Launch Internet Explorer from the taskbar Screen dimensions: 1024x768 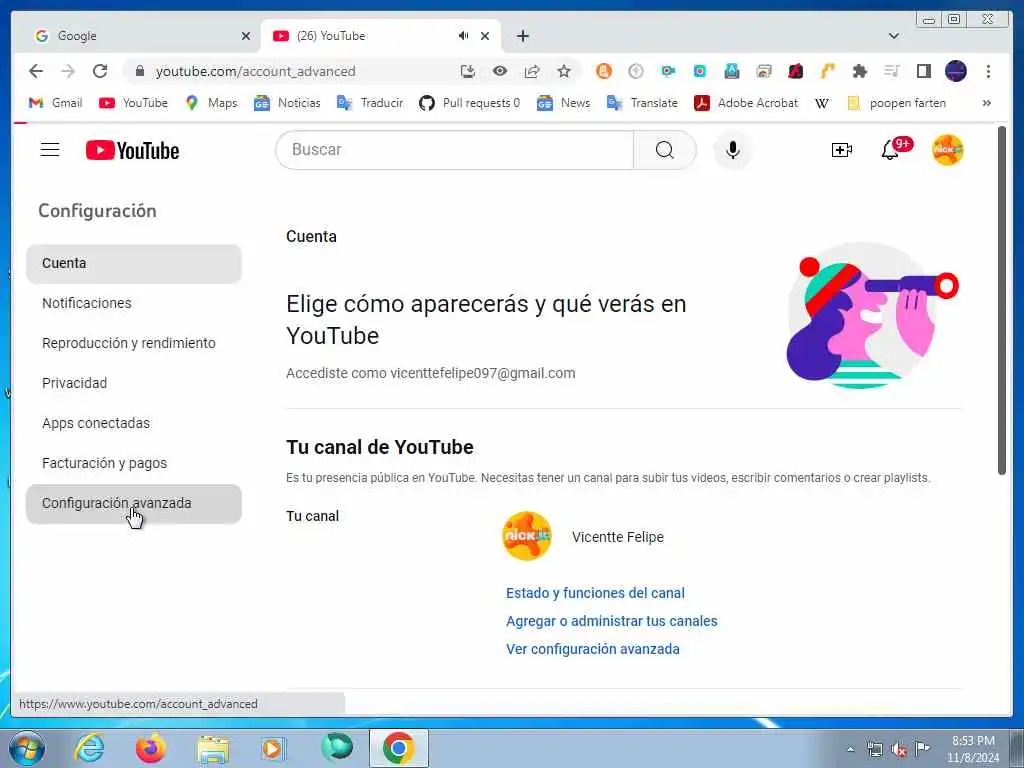coord(89,748)
